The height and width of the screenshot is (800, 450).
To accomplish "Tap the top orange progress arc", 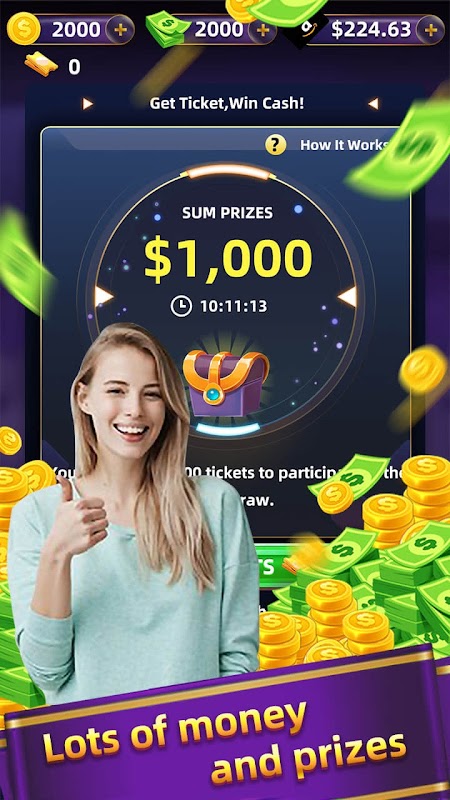I will tap(228, 172).
